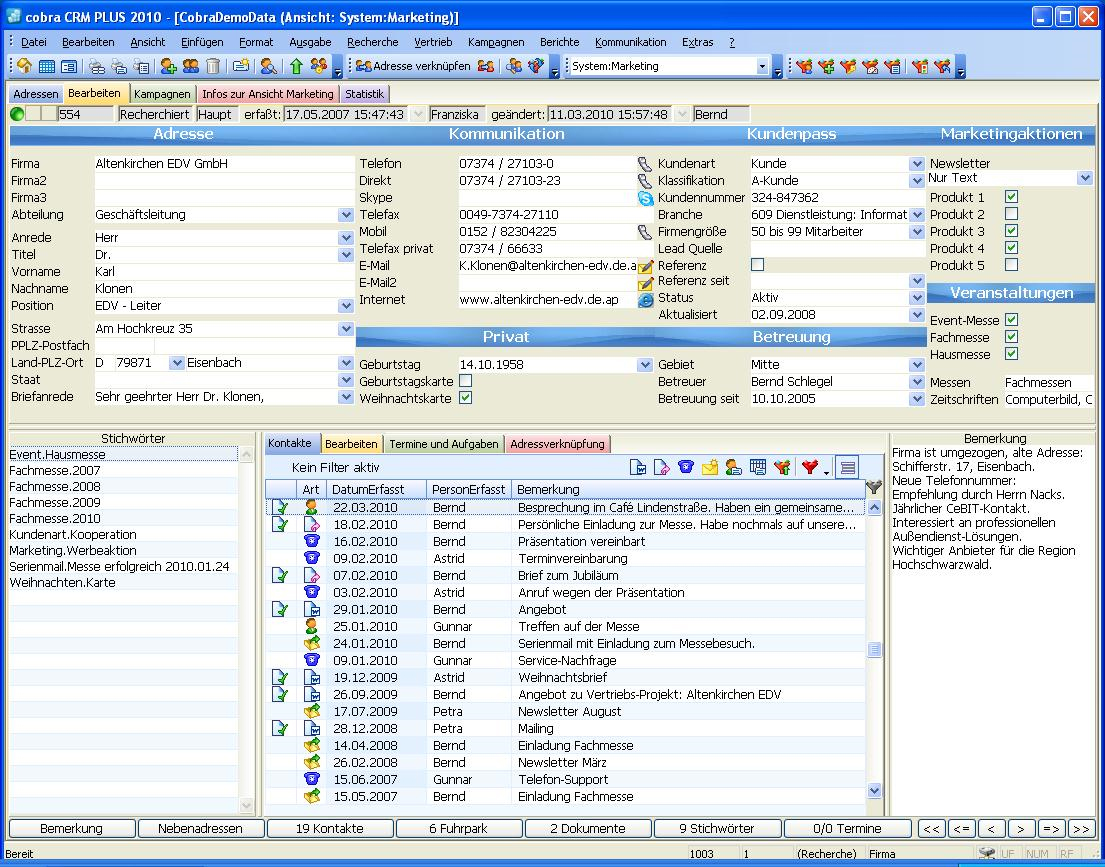
Task: Click the 19 Kontakte button
Action: (x=330, y=829)
